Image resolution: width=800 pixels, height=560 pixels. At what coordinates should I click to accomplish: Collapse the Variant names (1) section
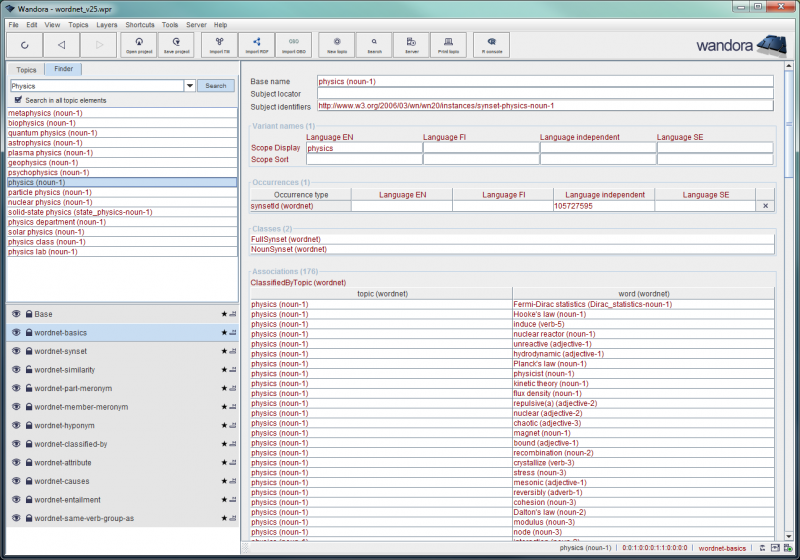click(x=282, y=126)
